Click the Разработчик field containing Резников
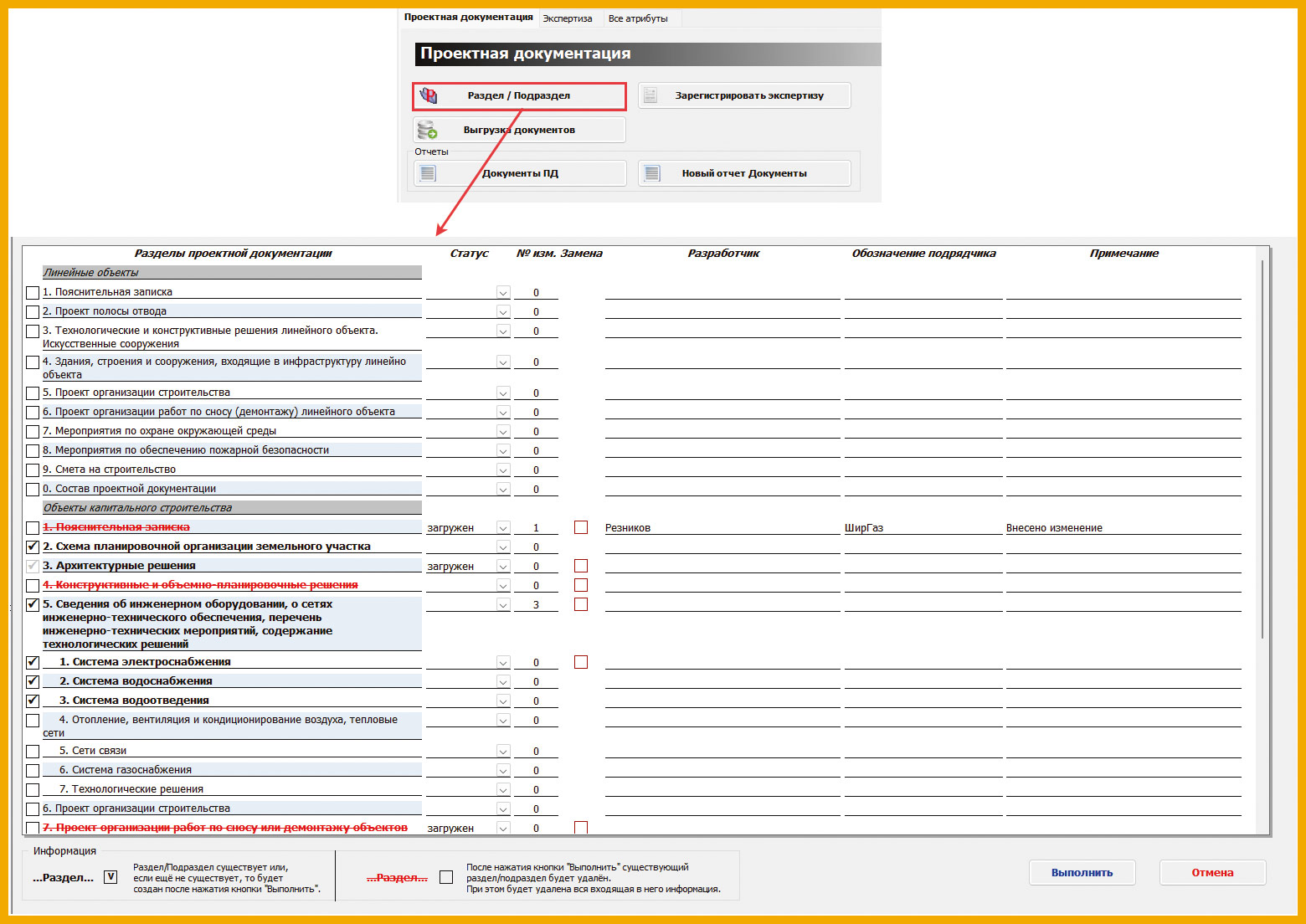The height and width of the screenshot is (924, 1306). pyautogui.click(x=722, y=528)
